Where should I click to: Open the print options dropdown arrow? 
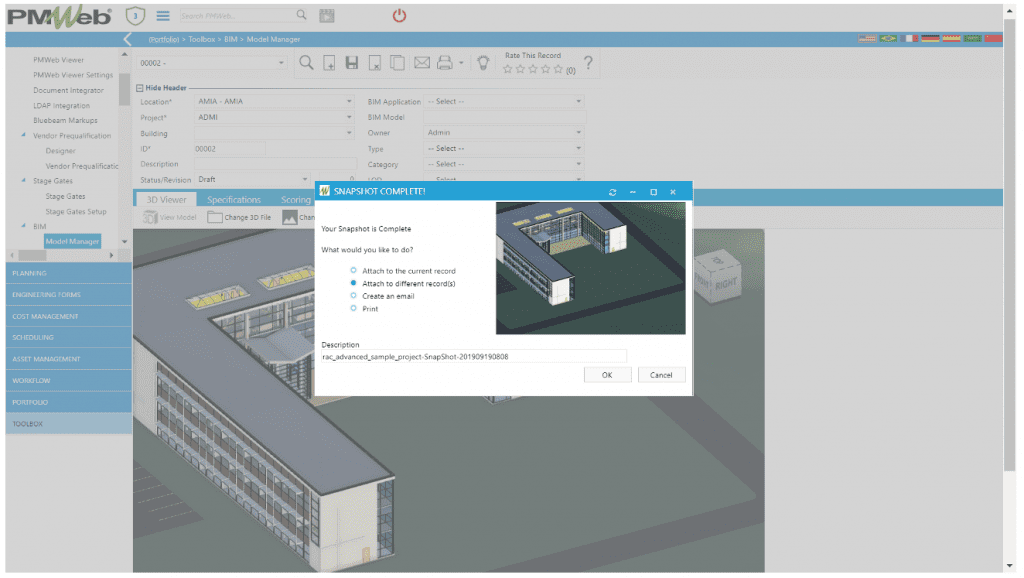pos(461,63)
